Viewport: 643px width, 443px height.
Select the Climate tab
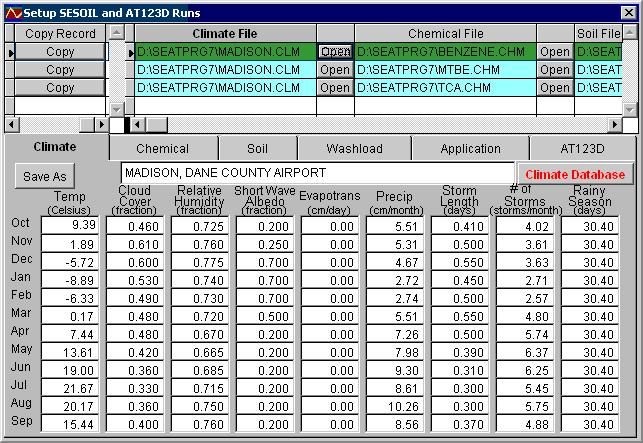point(55,147)
